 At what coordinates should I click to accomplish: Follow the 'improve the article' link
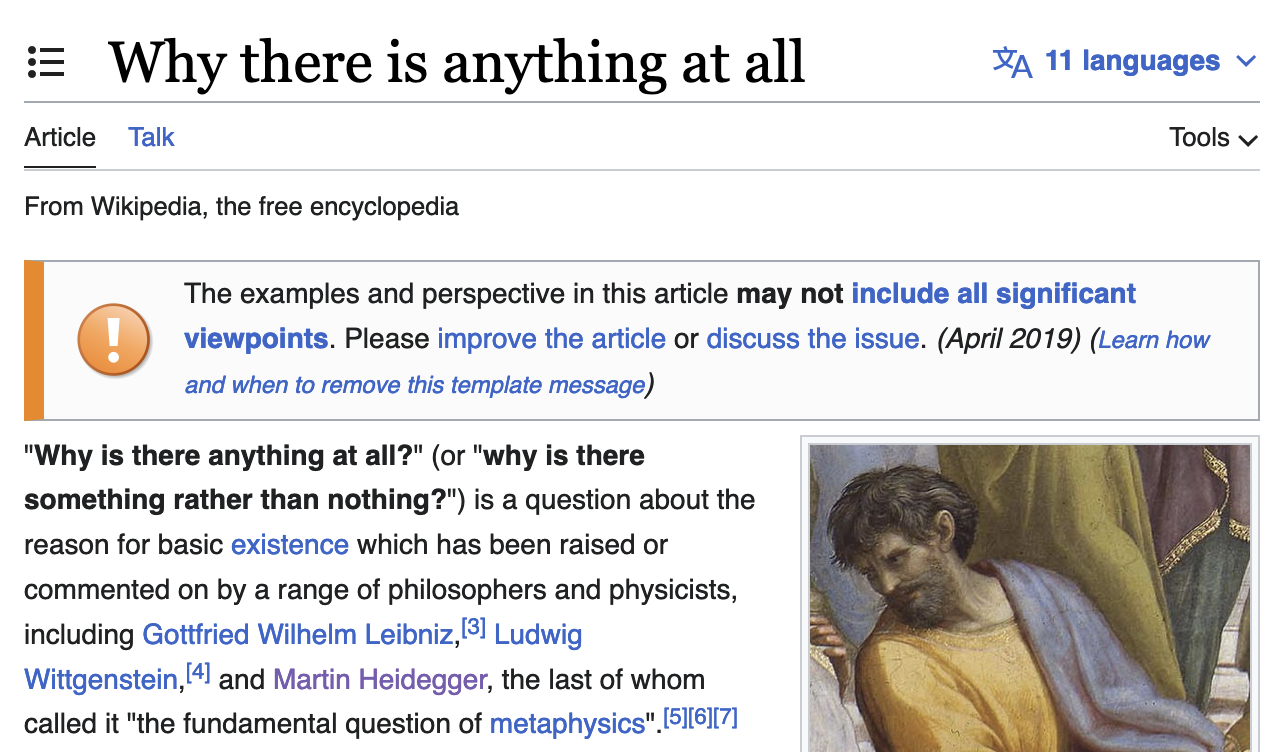click(x=551, y=339)
